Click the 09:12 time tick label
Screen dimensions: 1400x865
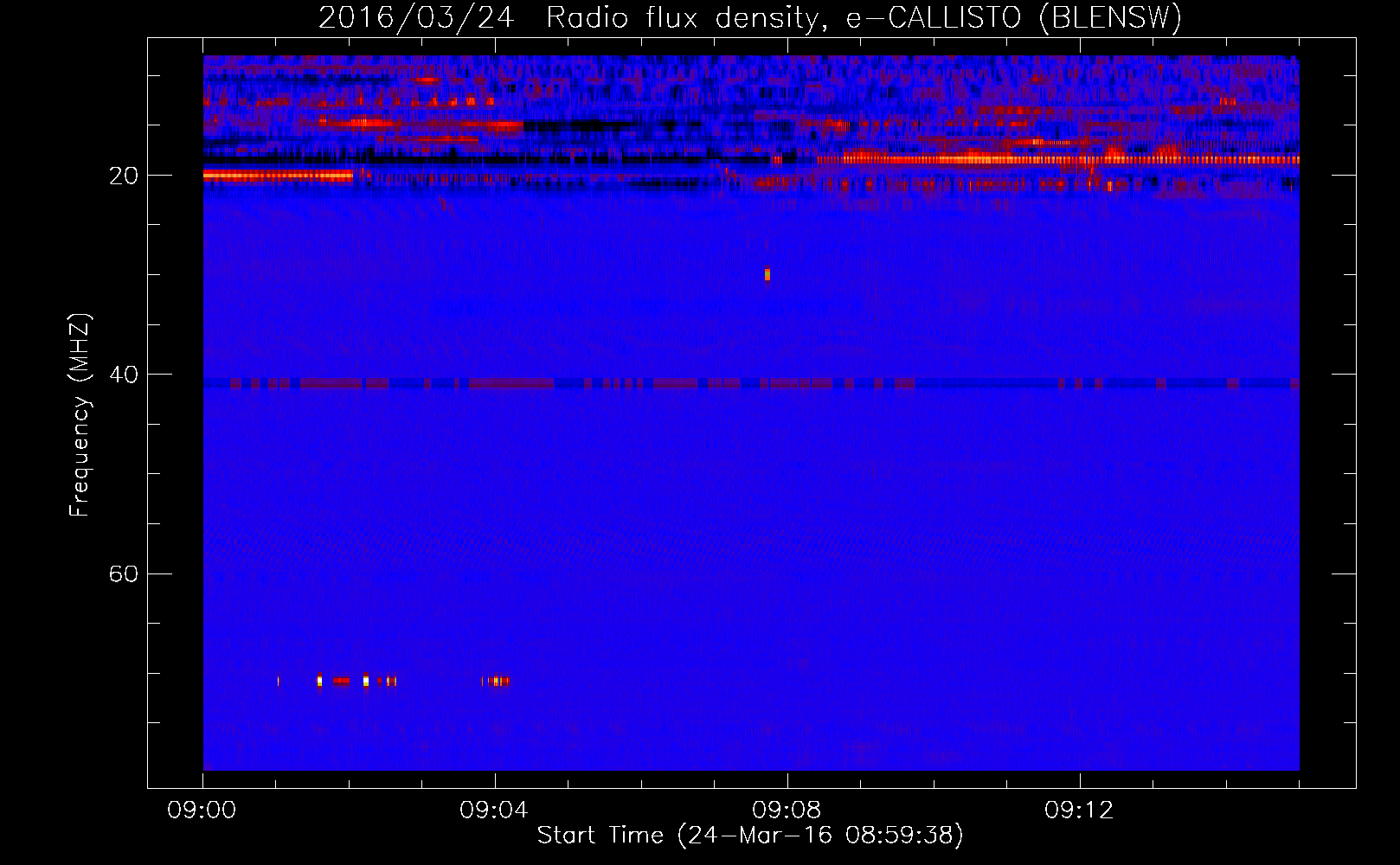1079,811
